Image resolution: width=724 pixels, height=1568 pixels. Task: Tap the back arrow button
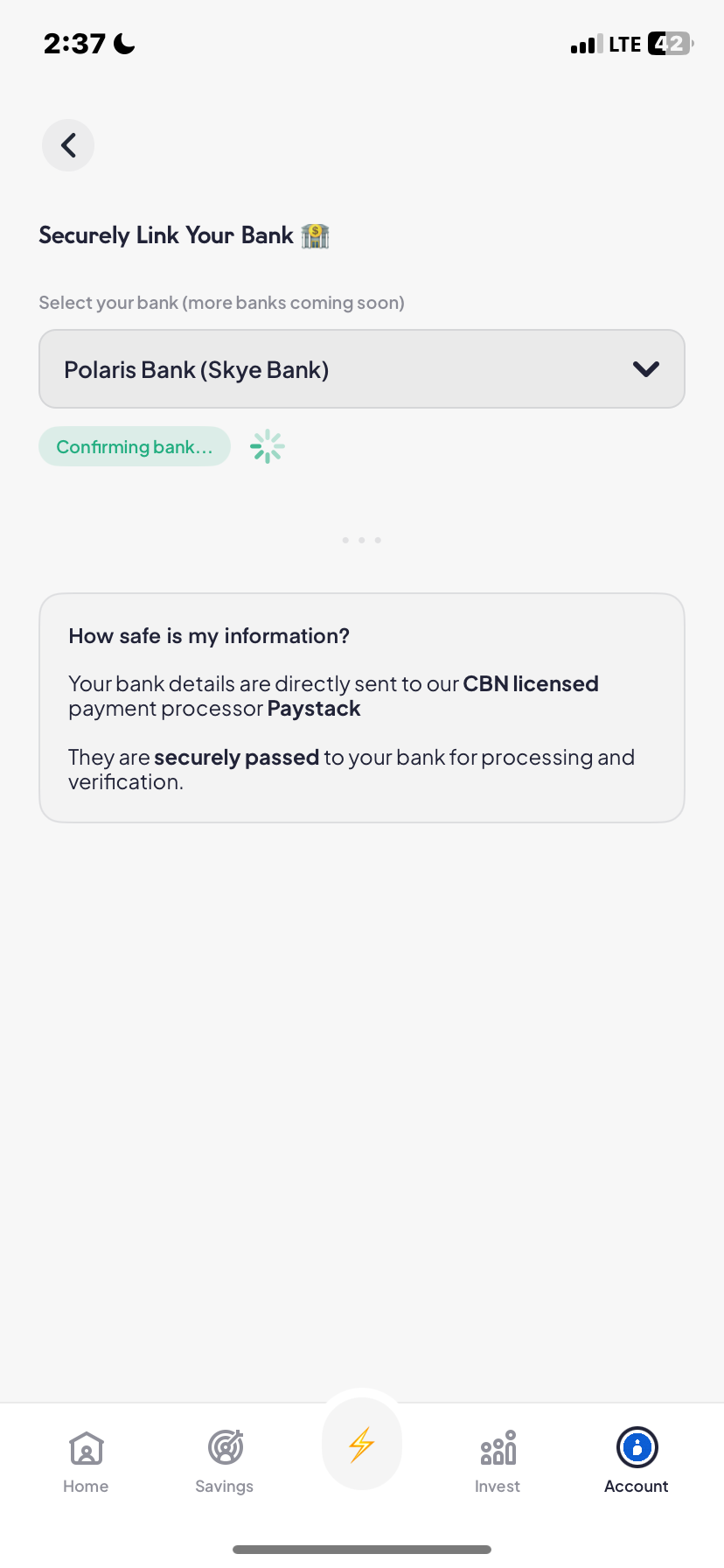coord(68,145)
